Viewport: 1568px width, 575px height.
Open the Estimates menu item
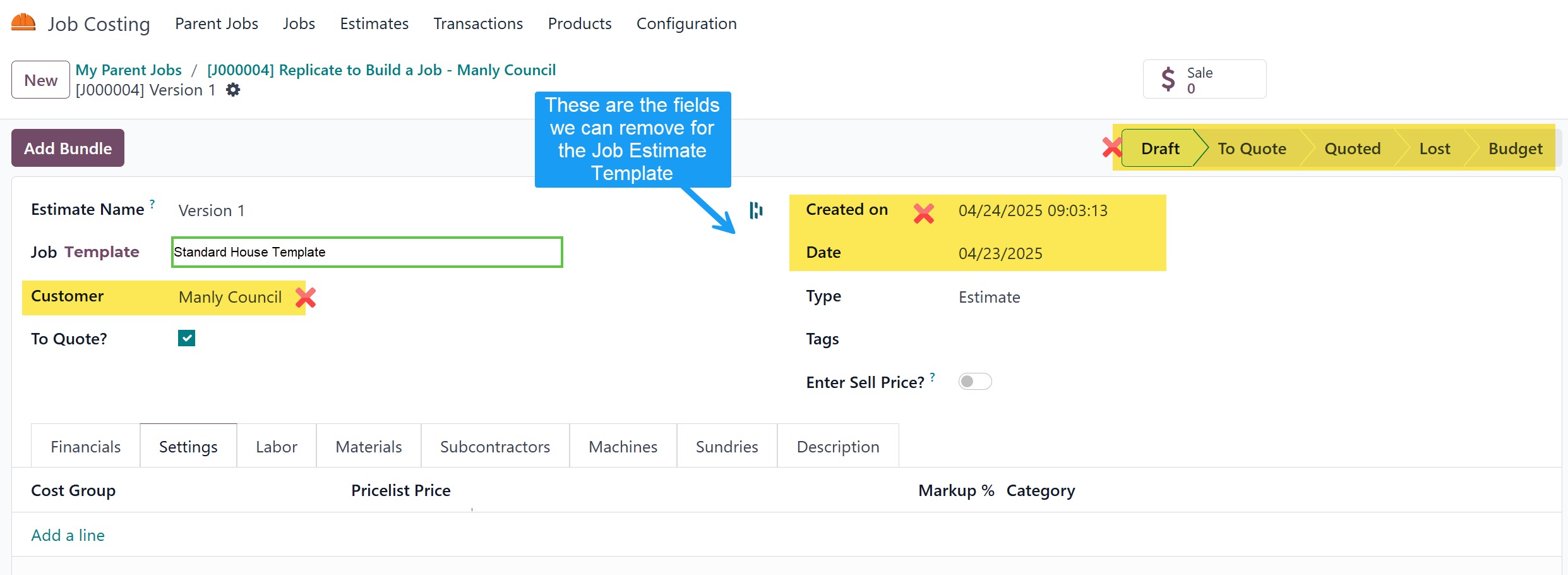tap(374, 23)
